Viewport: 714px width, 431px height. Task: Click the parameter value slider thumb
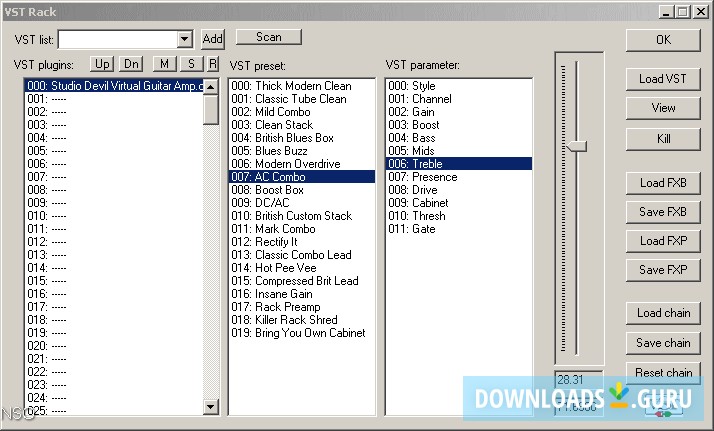[576, 146]
